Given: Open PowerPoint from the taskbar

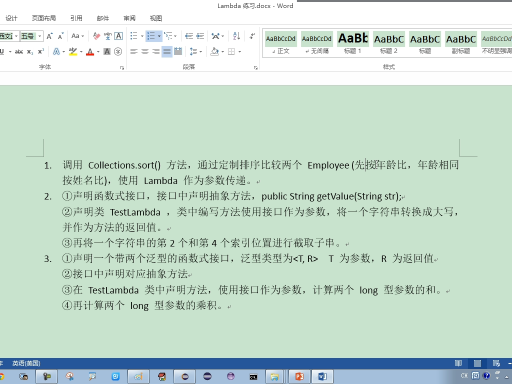Looking at the screenshot, I should click(299, 377).
